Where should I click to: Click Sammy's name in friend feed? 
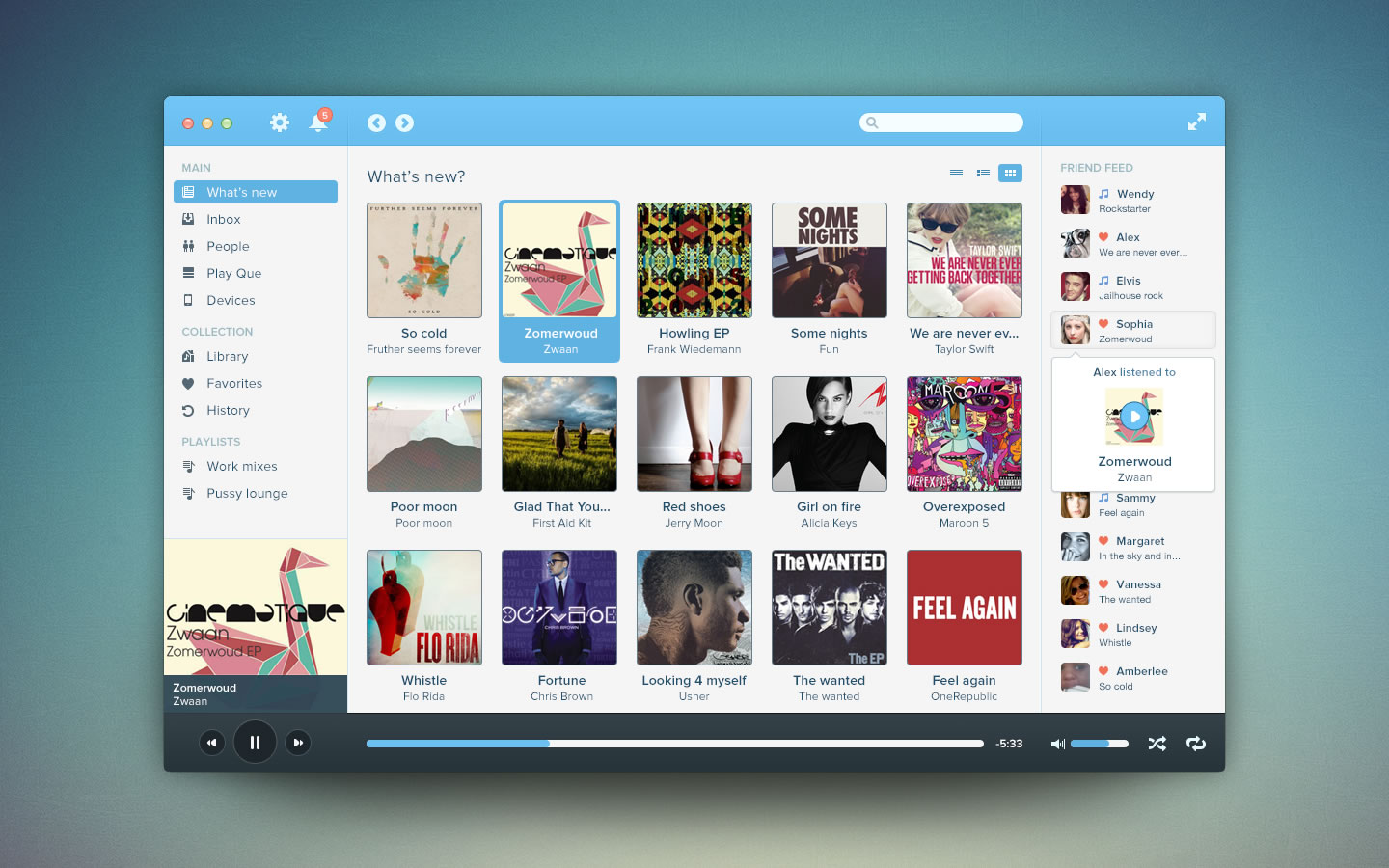1135,498
